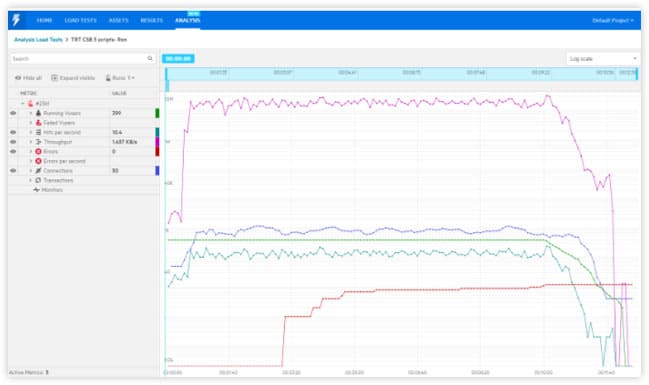Image resolution: width=649 pixels, height=385 pixels.
Task: Select the Transactions tree row
Action: (x=84, y=180)
